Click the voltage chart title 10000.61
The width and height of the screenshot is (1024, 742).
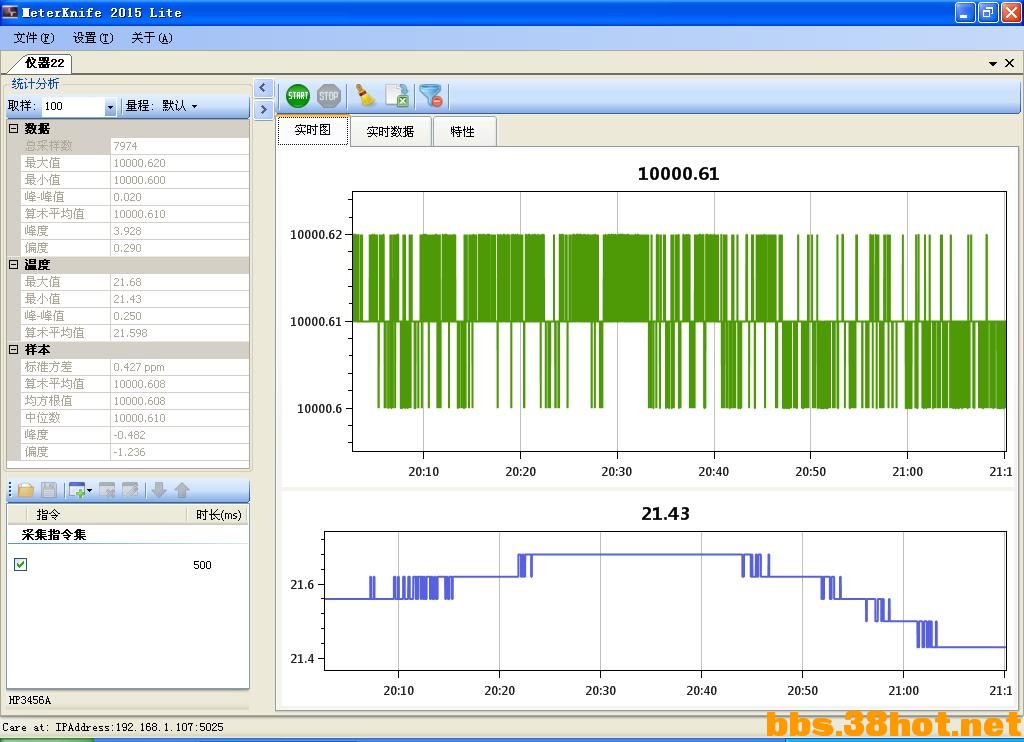[678, 174]
